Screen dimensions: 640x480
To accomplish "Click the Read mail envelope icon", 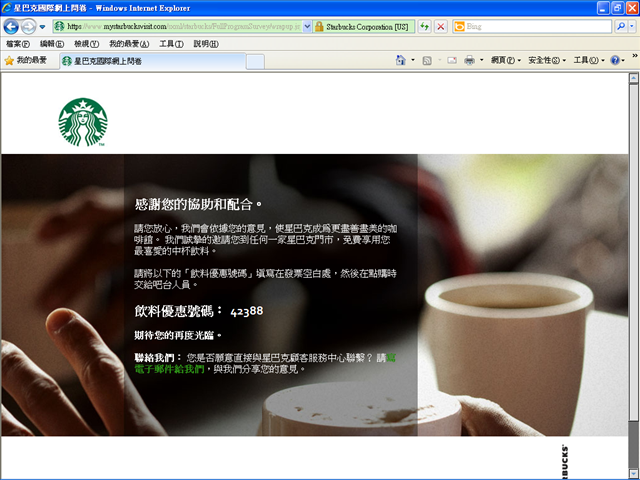I will coord(452,60).
